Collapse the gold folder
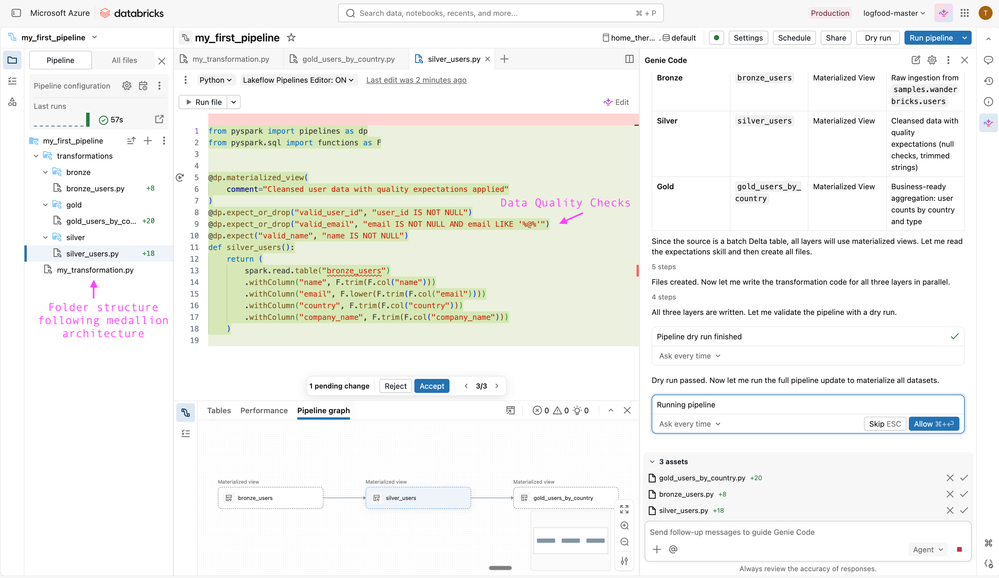This screenshot has width=999, height=578. pyautogui.click(x=45, y=205)
